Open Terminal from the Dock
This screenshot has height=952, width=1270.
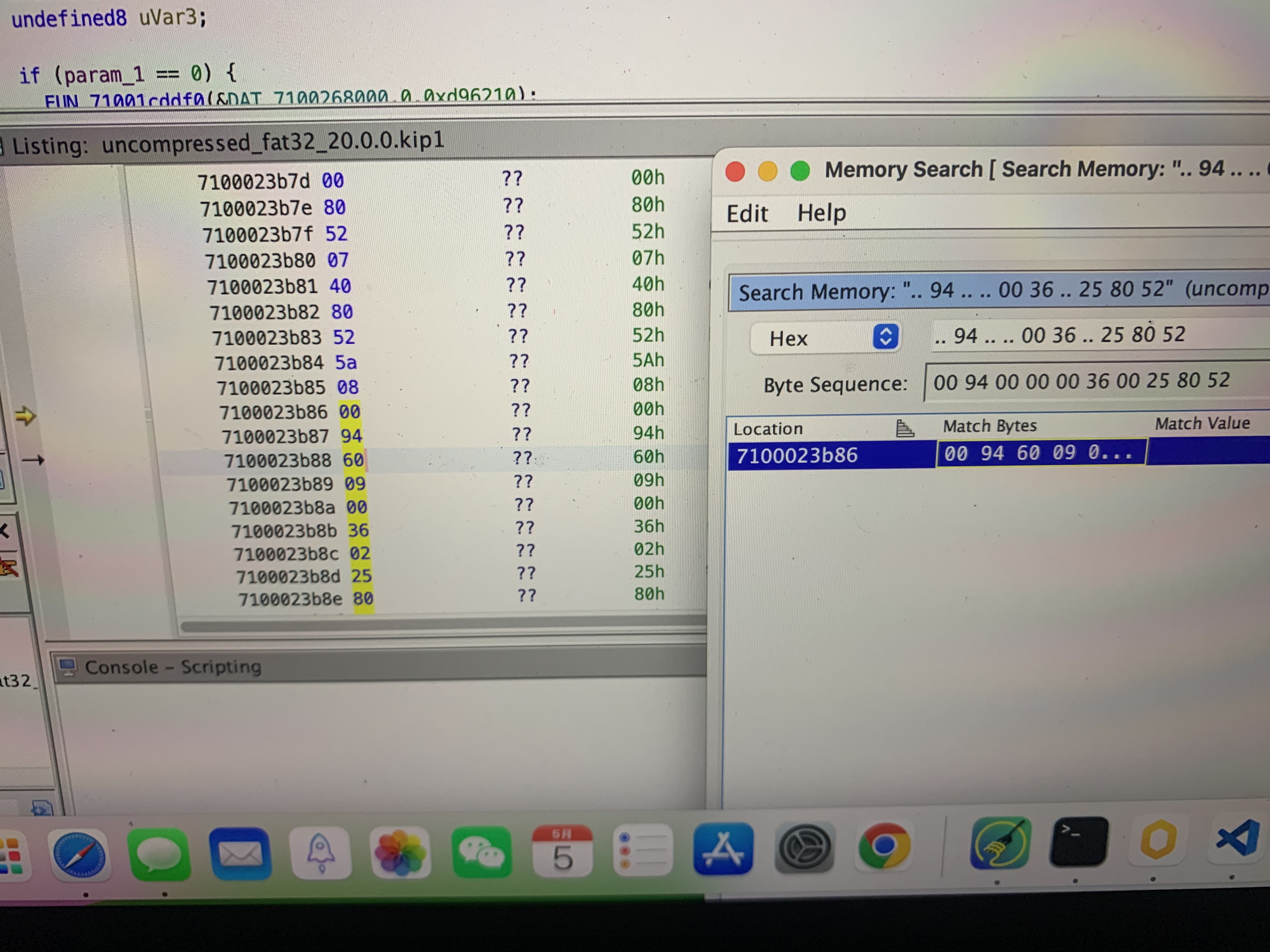click(1079, 841)
